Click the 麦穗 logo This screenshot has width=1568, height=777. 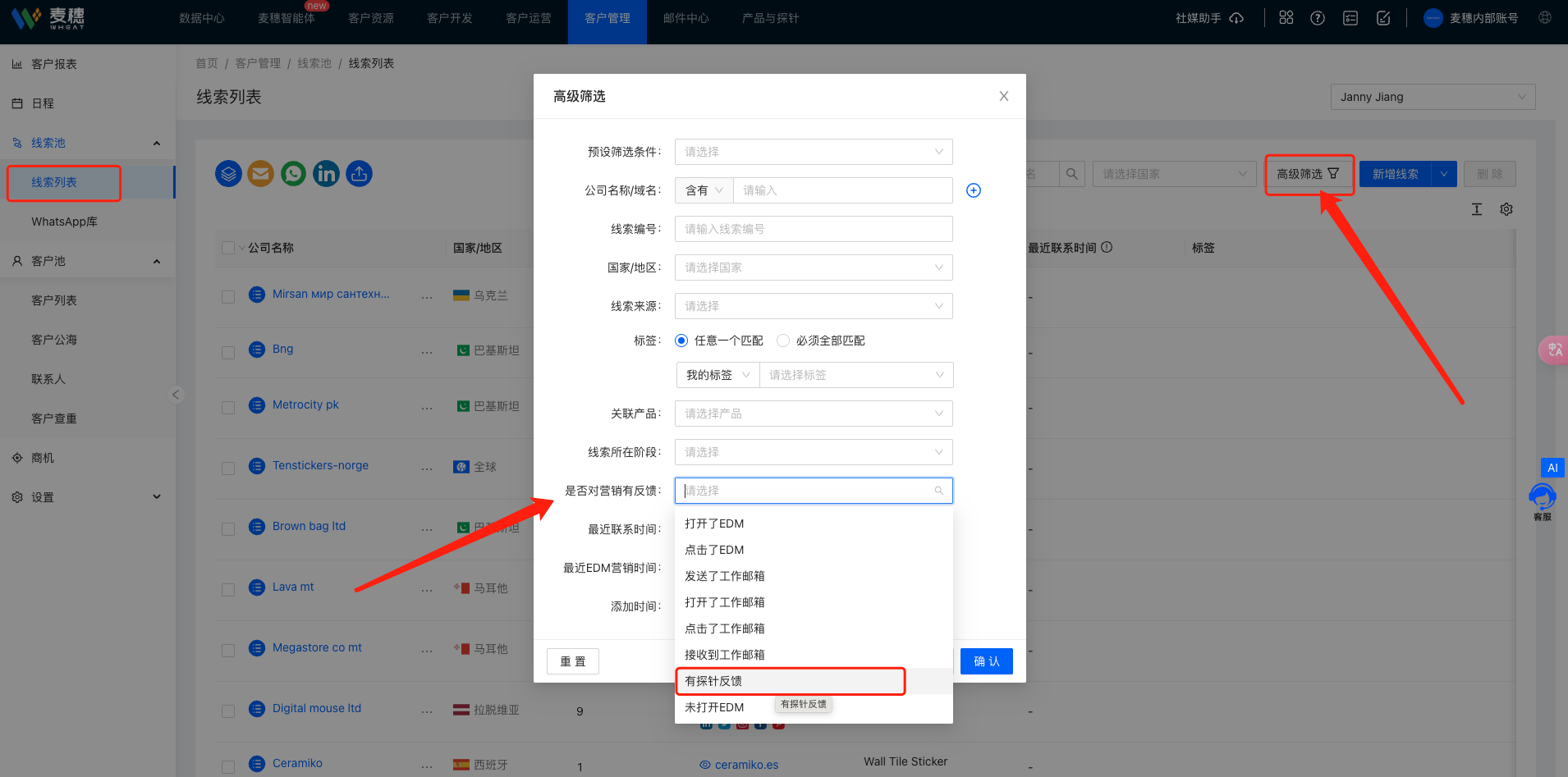click(x=48, y=18)
